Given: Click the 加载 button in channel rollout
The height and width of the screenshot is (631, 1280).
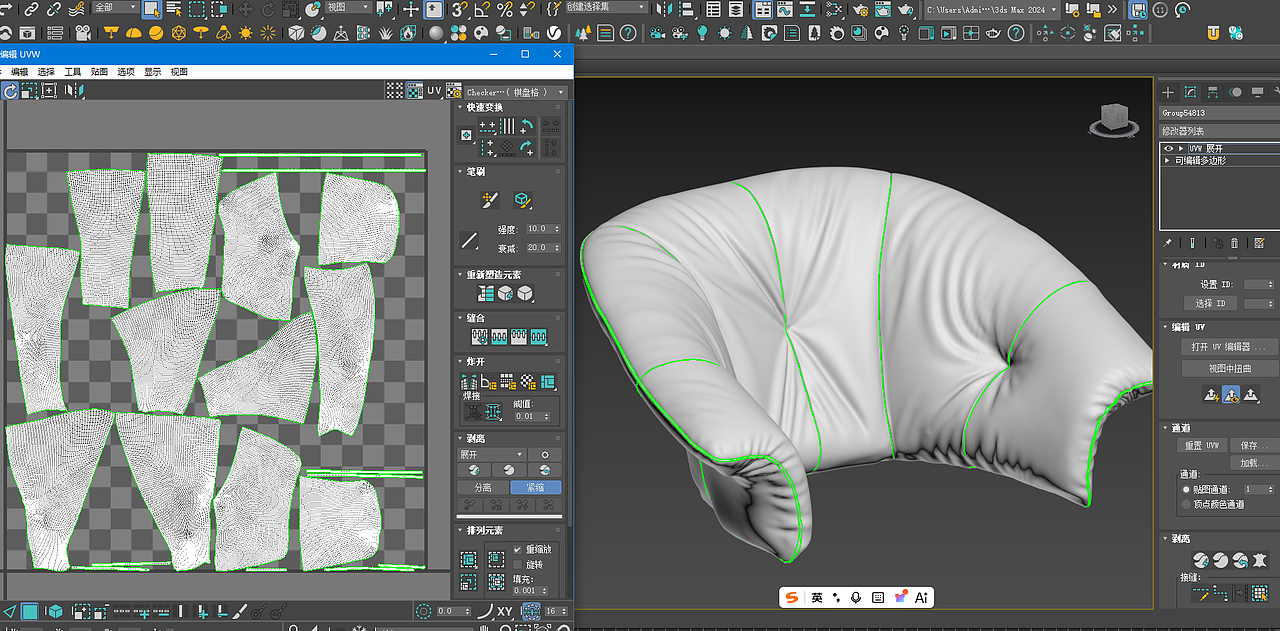Looking at the screenshot, I should click(x=1255, y=463).
